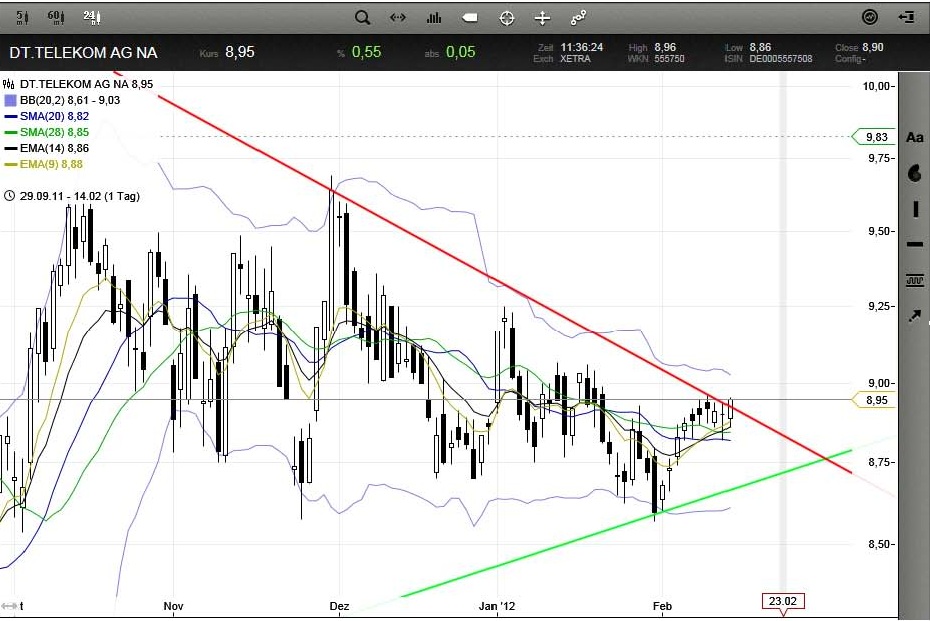This screenshot has width=930, height=621.
Task: Select the vertical line drawing tool
Action: coord(915,209)
